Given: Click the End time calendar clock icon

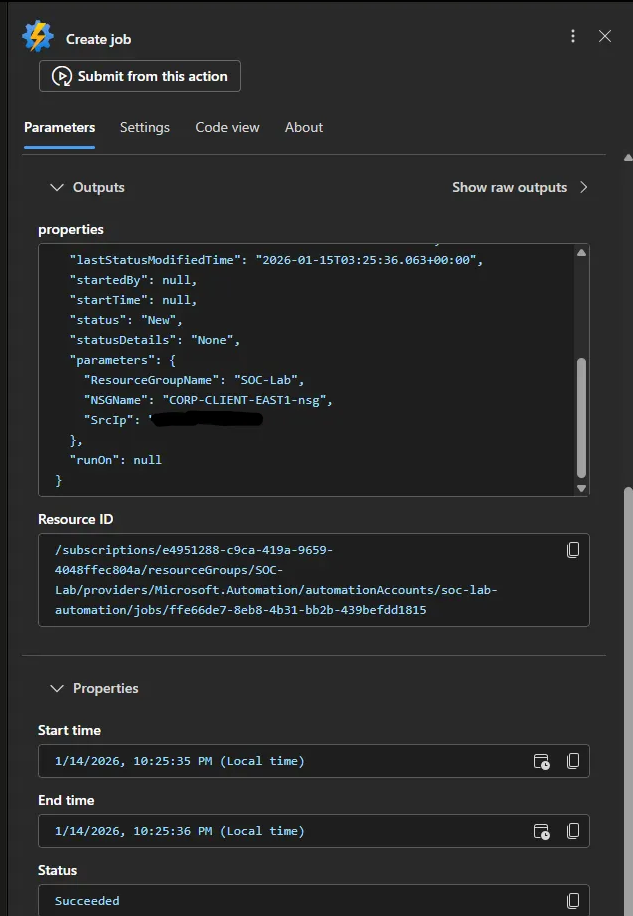Looking at the screenshot, I should click(x=541, y=831).
